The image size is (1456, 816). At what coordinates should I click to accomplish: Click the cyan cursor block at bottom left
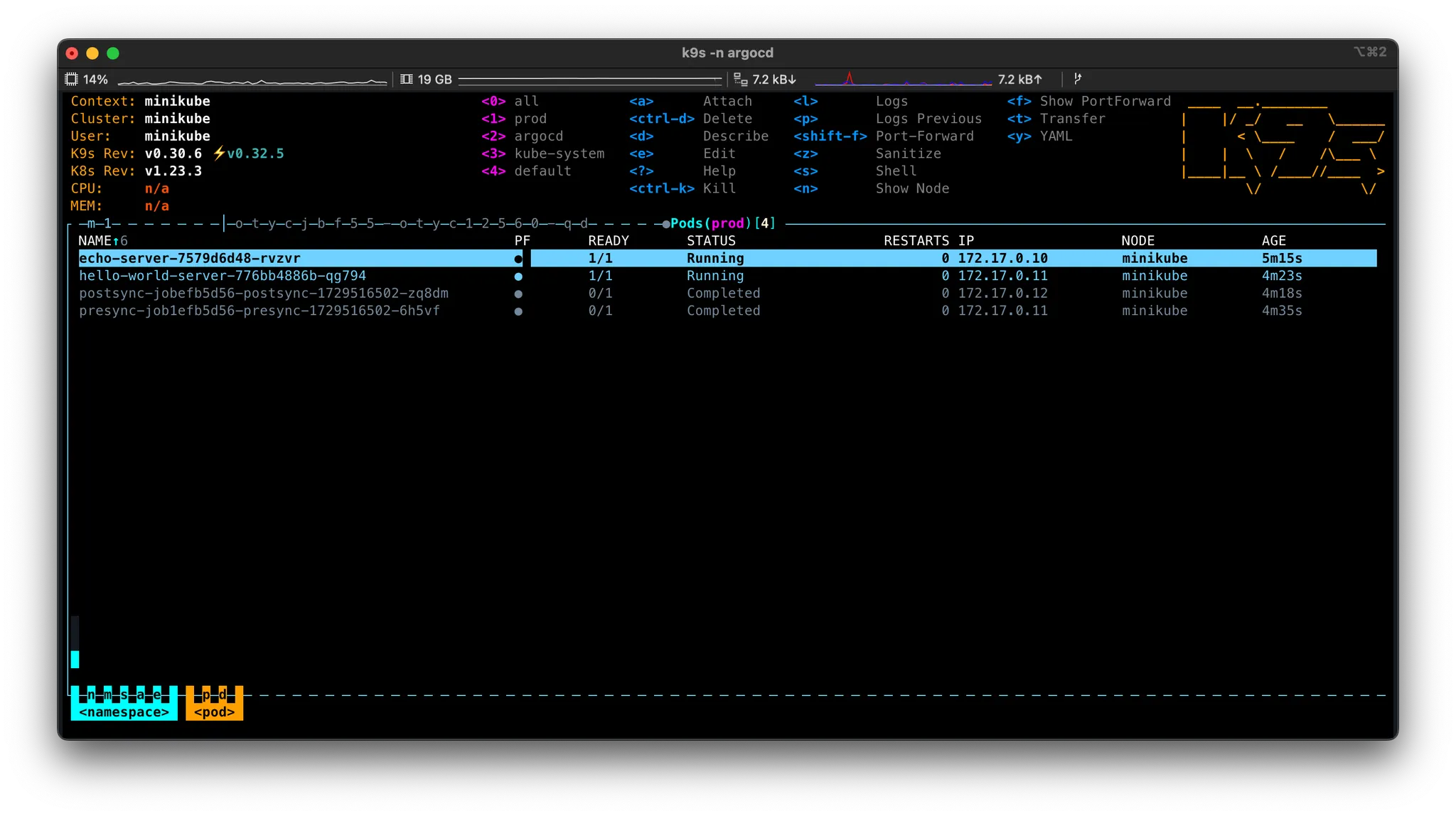[75, 659]
